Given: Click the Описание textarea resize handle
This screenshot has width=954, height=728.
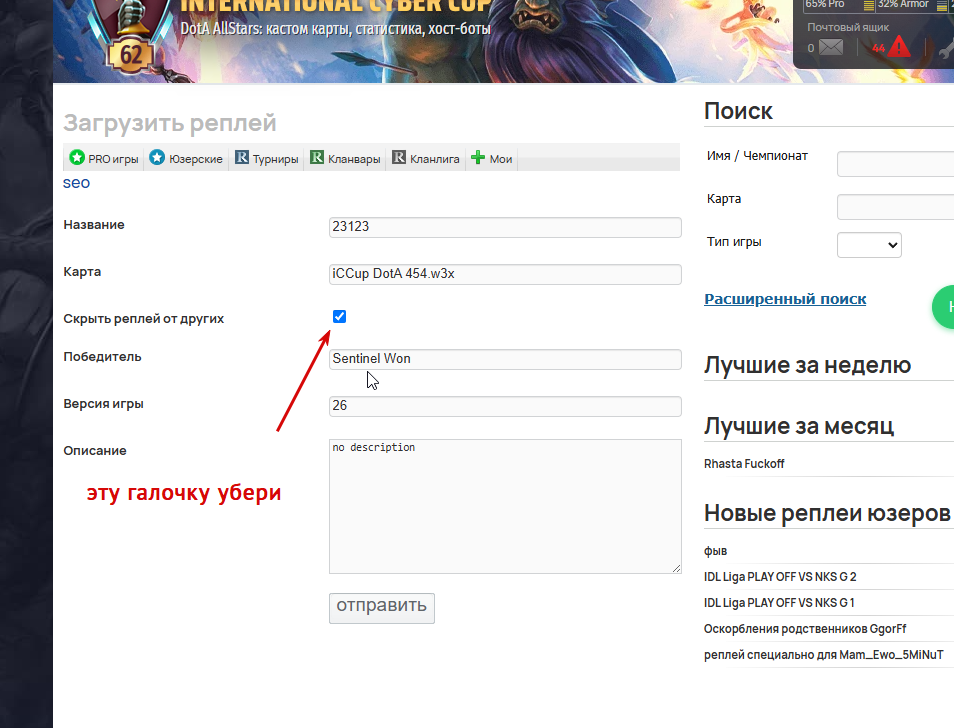Looking at the screenshot, I should pyautogui.click(x=677, y=569).
